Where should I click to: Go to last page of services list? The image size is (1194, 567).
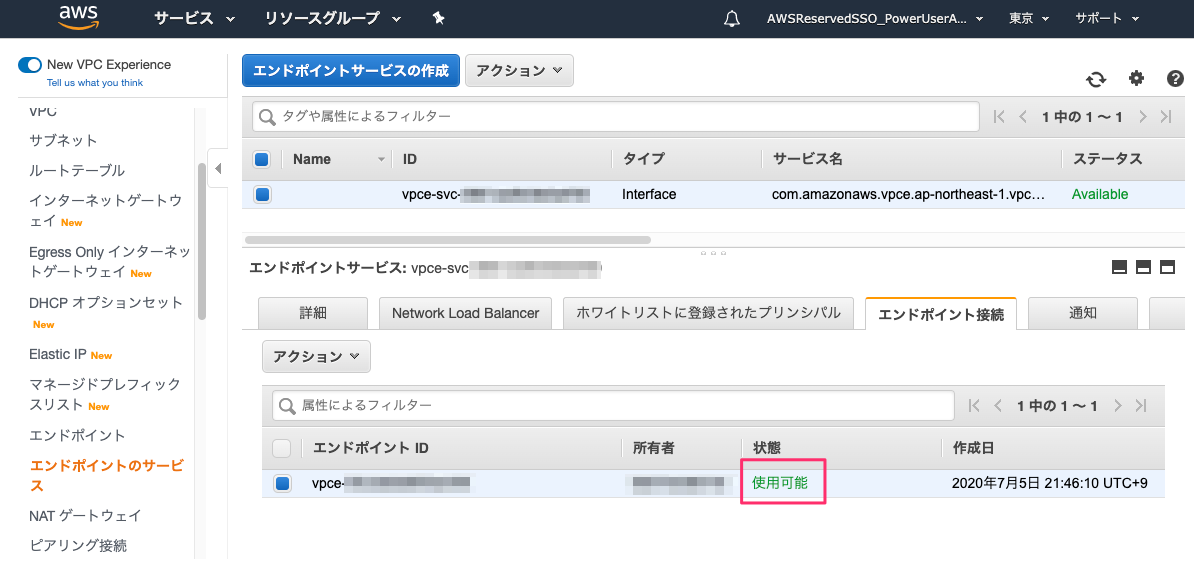coord(1165,116)
